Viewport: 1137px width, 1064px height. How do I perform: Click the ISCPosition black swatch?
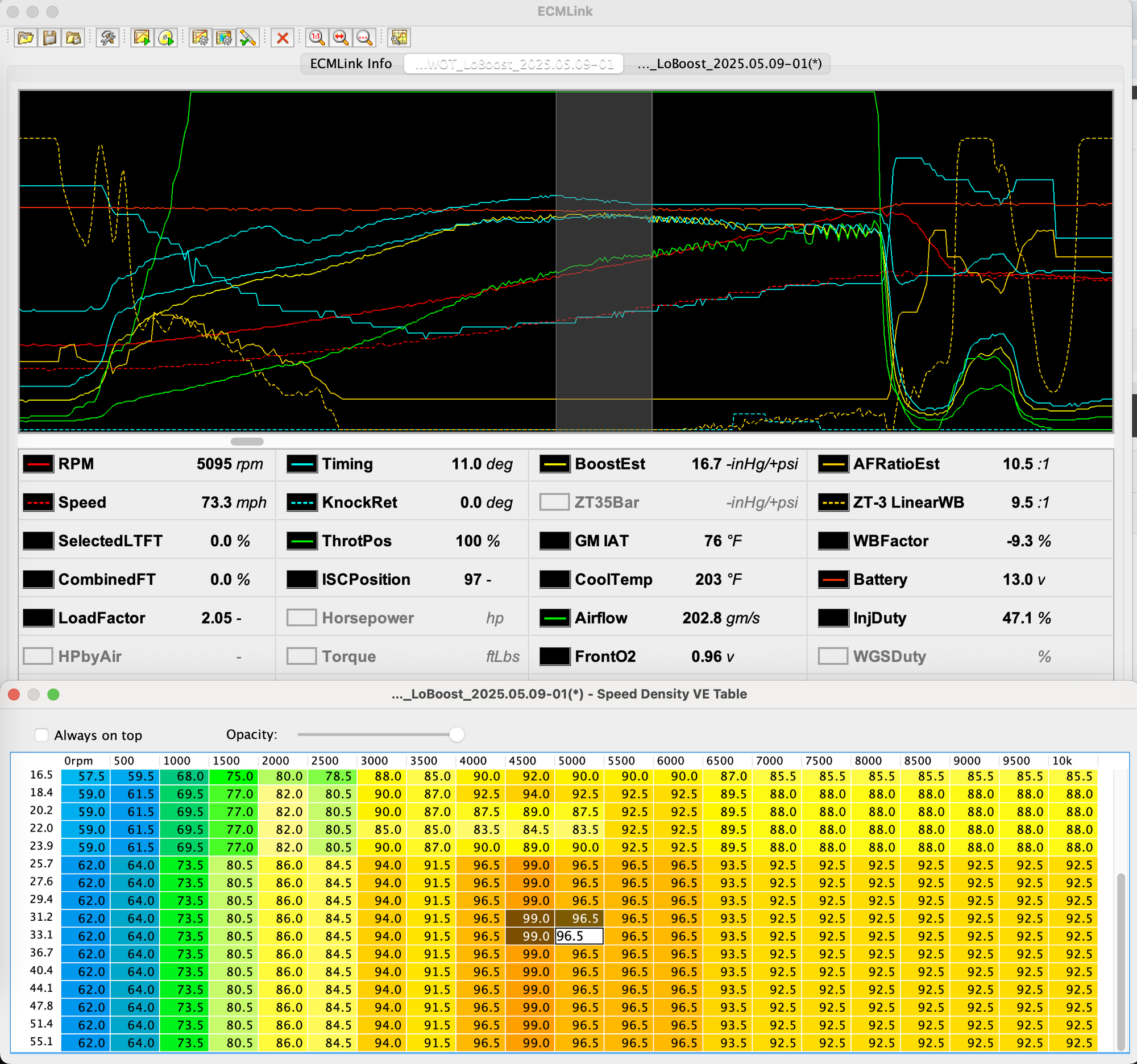point(301,579)
